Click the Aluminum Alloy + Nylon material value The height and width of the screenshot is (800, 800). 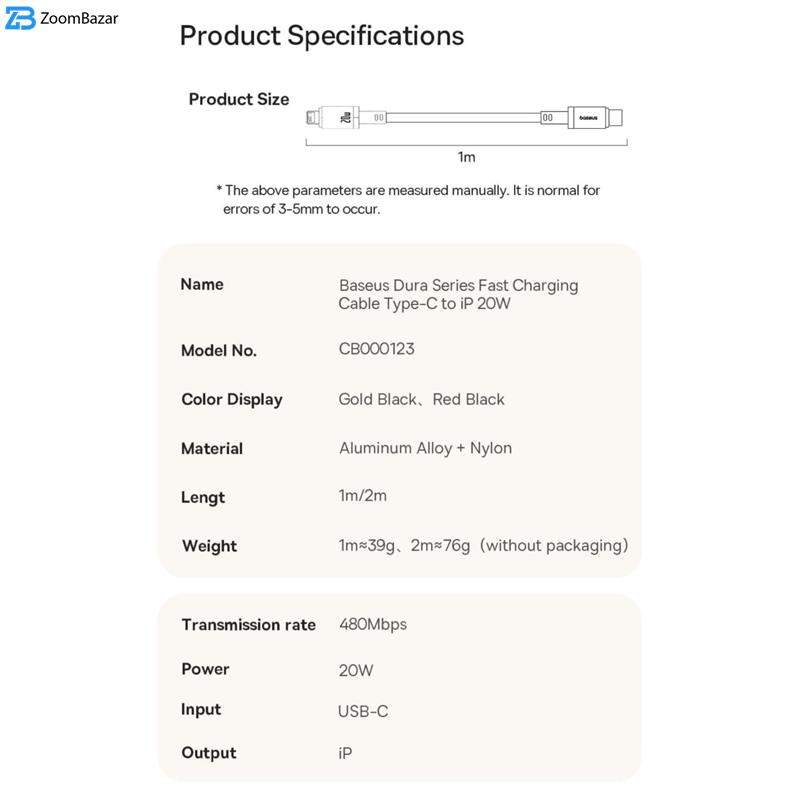click(425, 448)
